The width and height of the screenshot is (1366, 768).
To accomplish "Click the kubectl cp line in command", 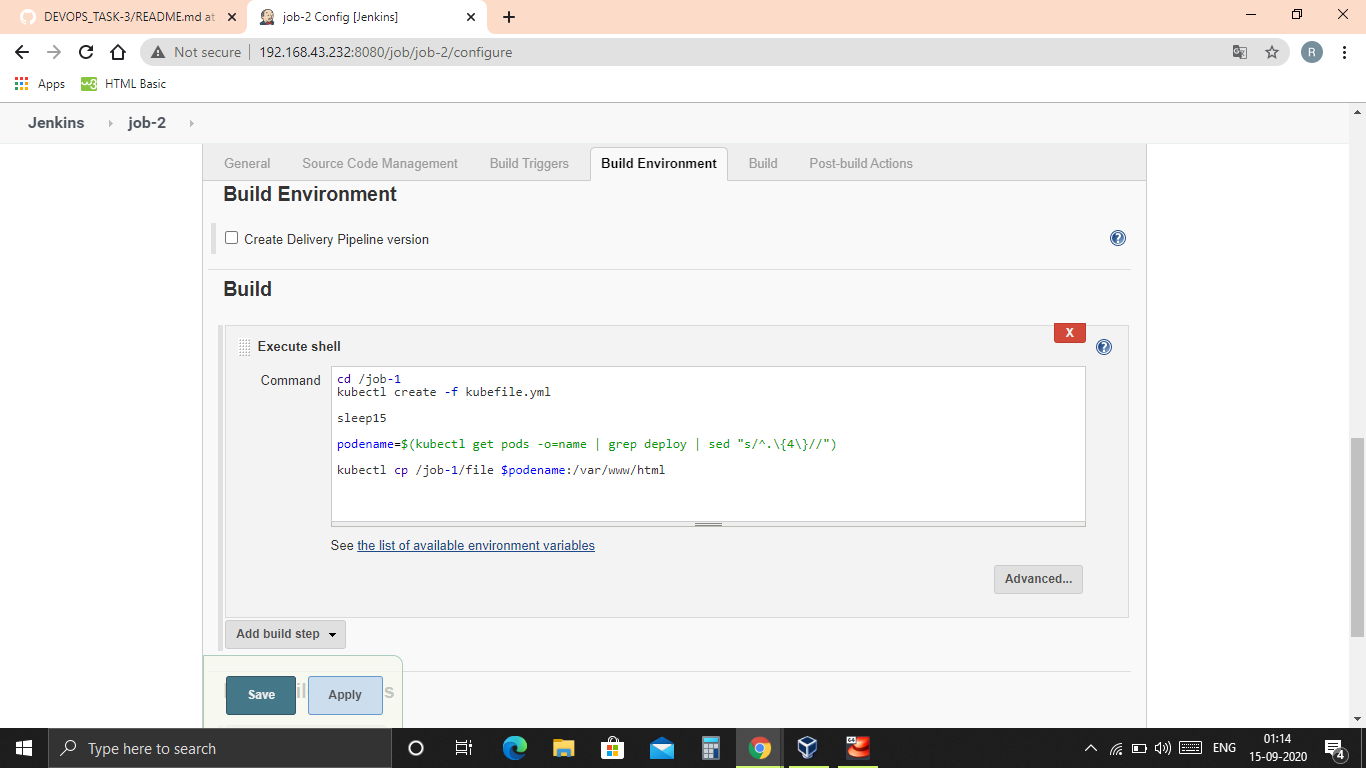I will (x=501, y=470).
